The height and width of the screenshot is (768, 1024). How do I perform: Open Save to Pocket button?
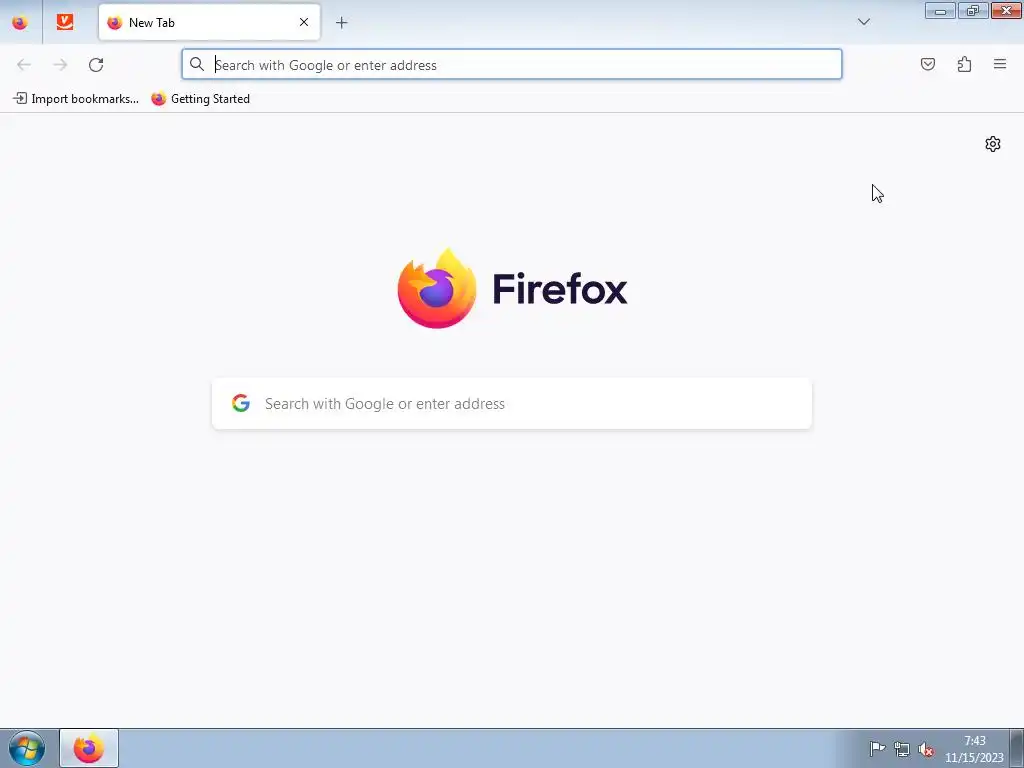point(928,64)
